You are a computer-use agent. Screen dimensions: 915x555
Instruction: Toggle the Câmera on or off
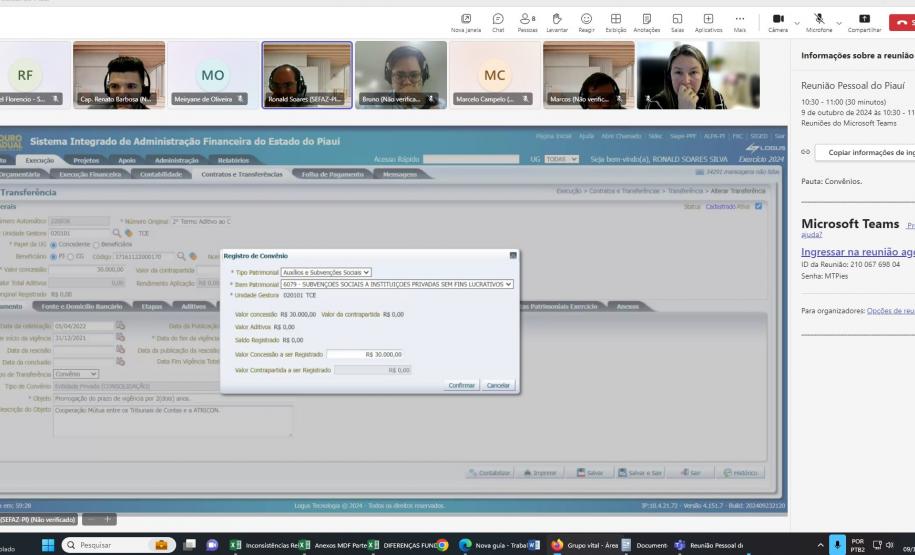click(779, 21)
